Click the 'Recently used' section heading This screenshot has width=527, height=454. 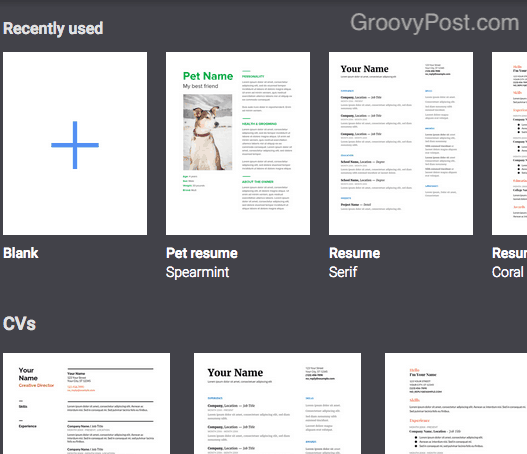pos(53,28)
